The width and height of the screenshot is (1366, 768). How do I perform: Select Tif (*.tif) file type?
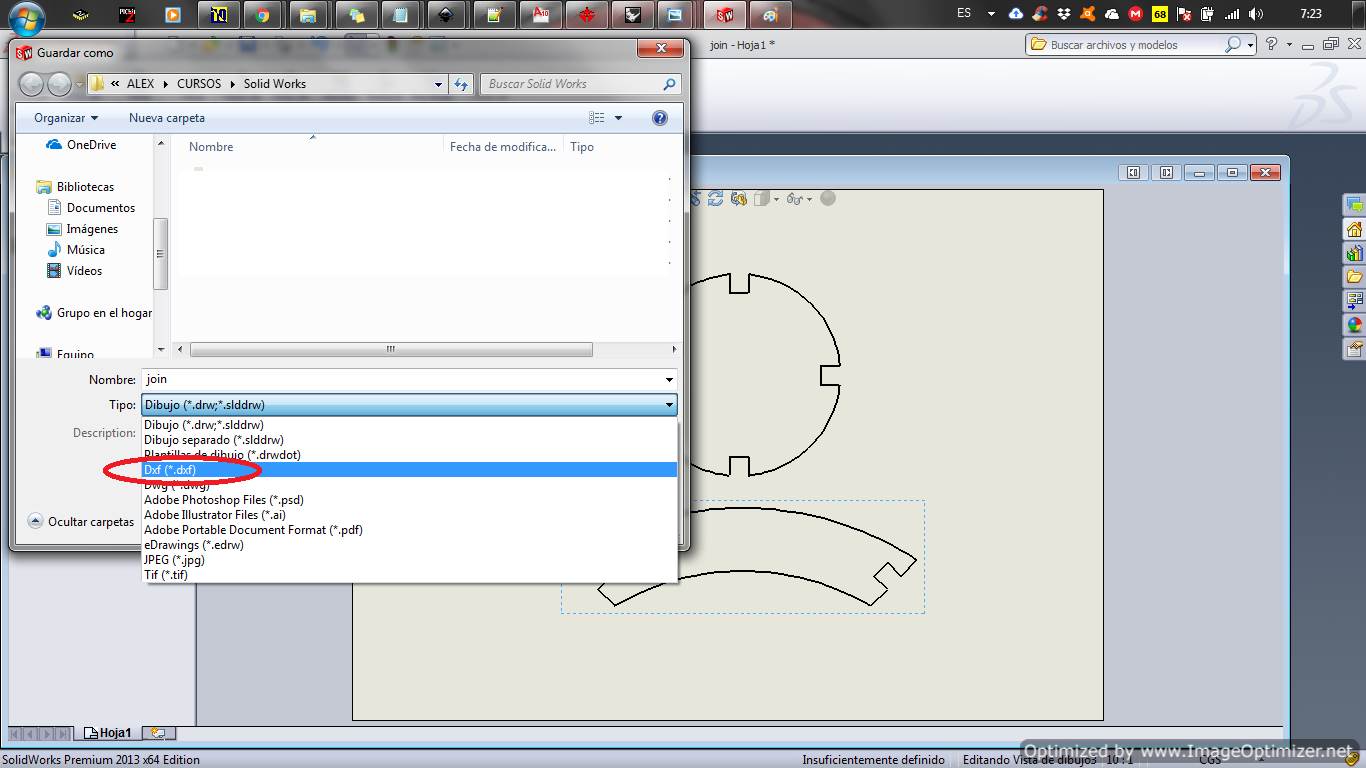[x=409, y=575]
